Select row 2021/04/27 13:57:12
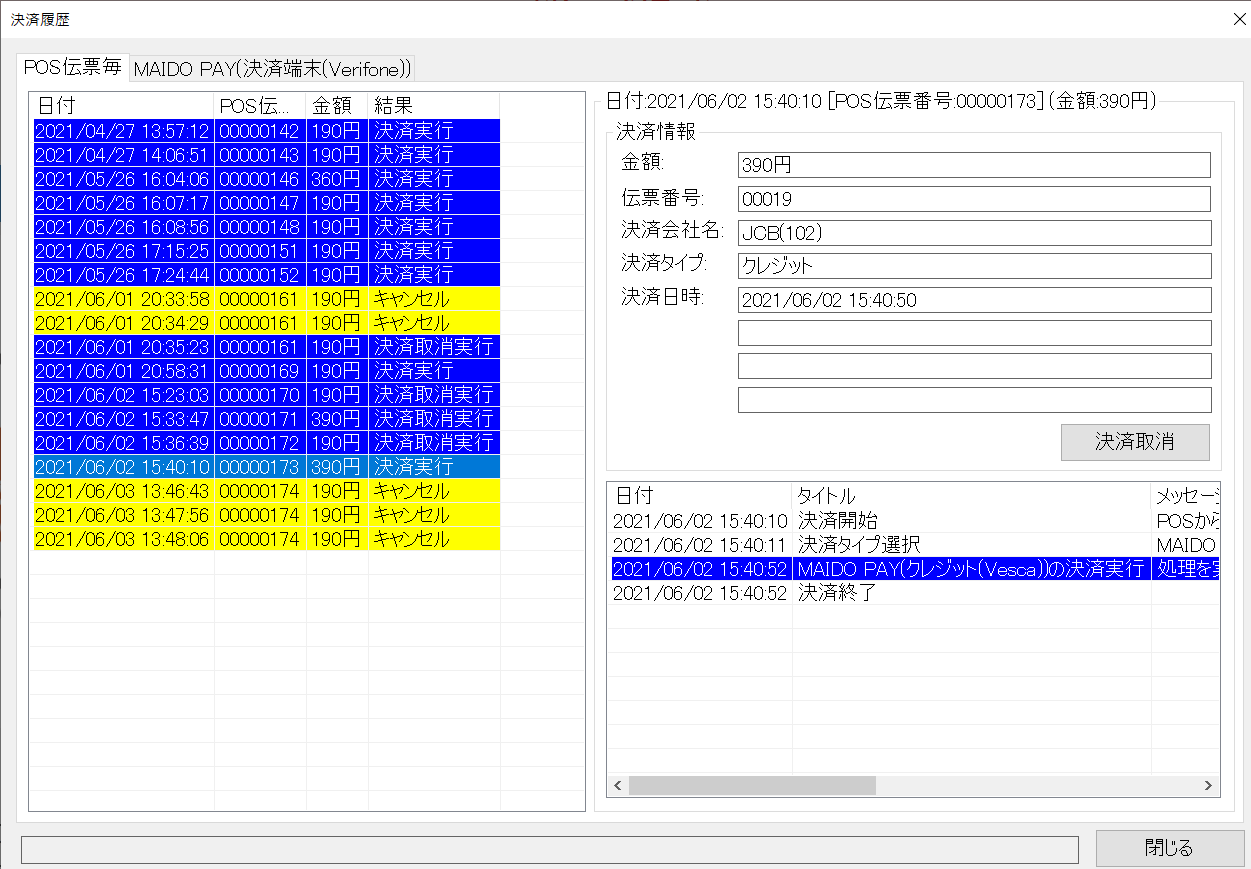This screenshot has height=869, width=1251. [x=267, y=131]
